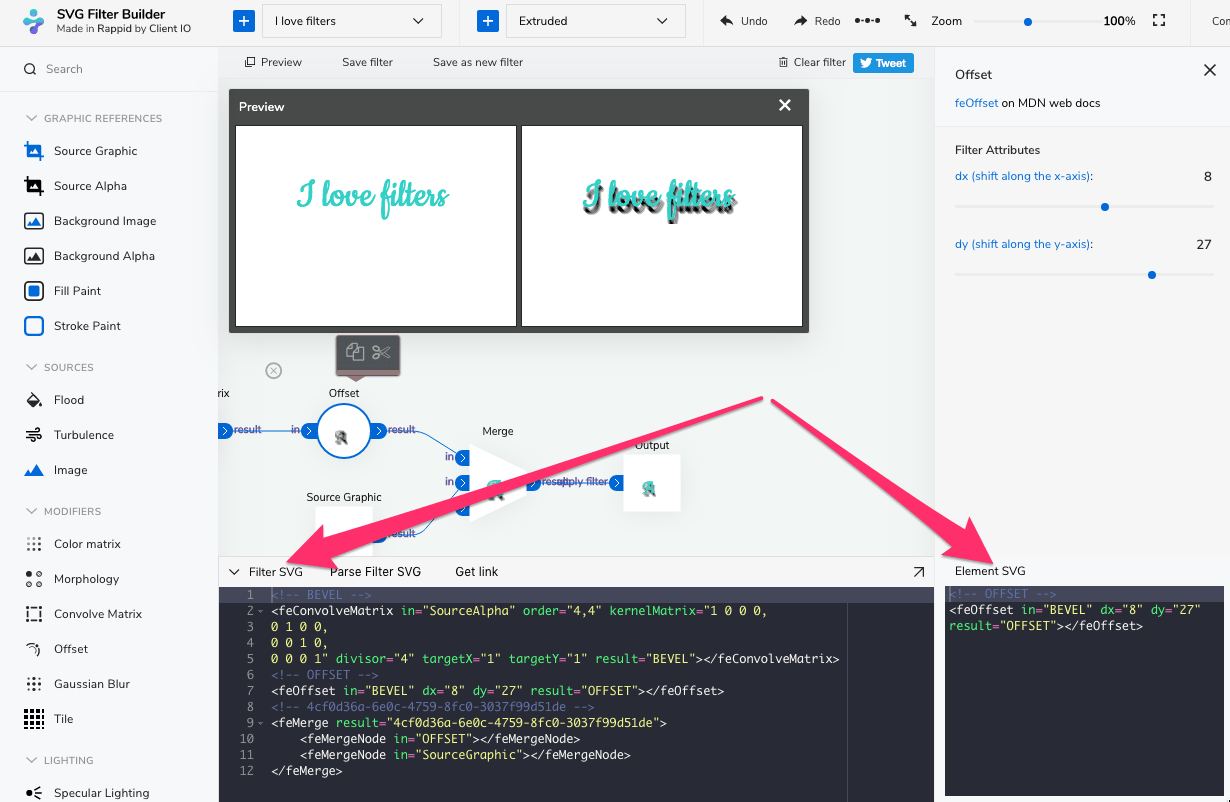Screen dimensions: 1230x802
Task: Click the dx shift slider
Action: [1104, 207]
